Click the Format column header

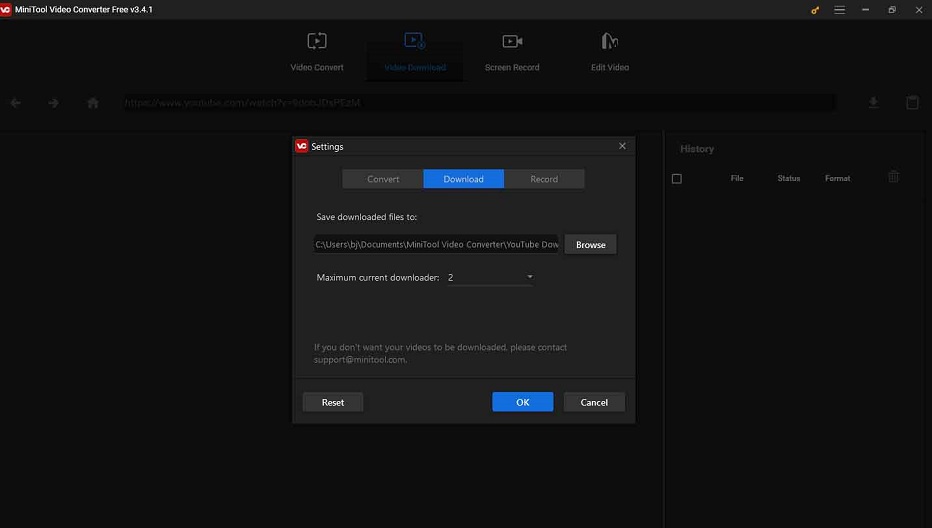[837, 178]
